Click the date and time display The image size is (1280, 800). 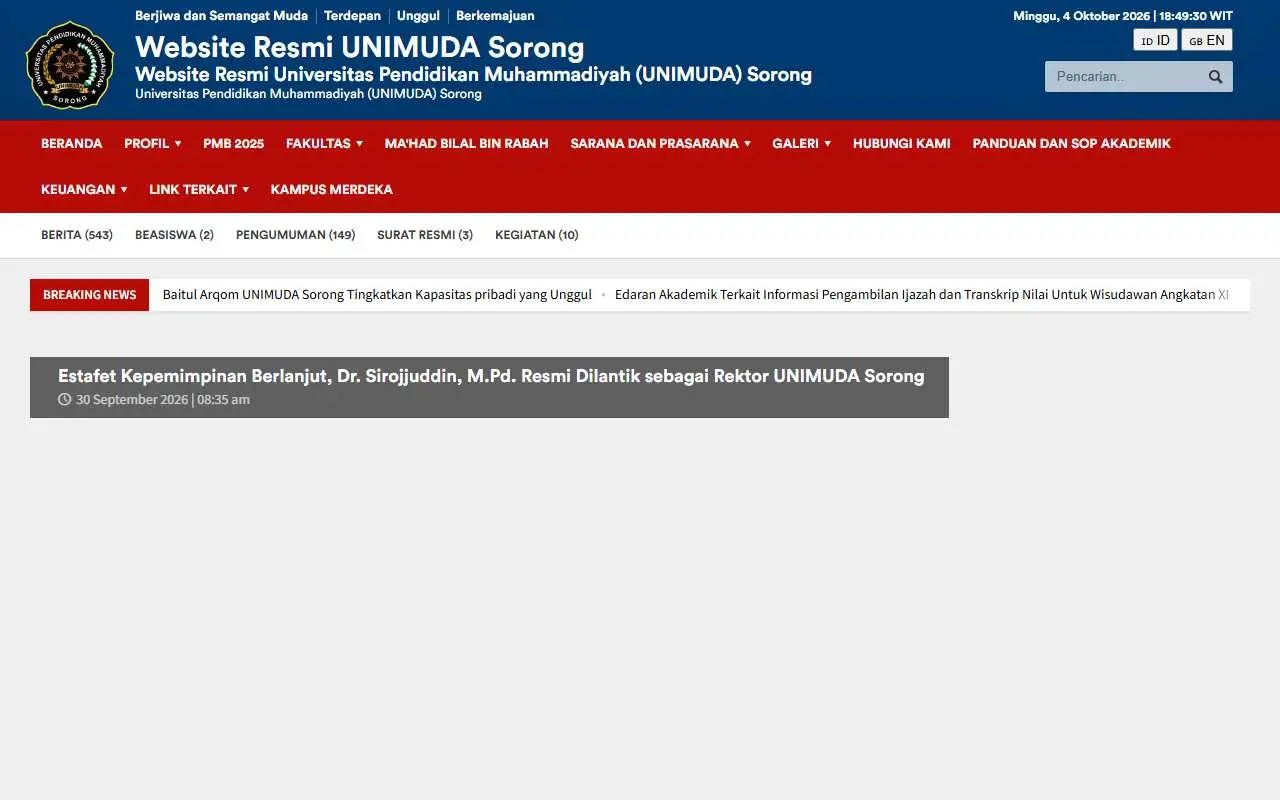point(1123,16)
